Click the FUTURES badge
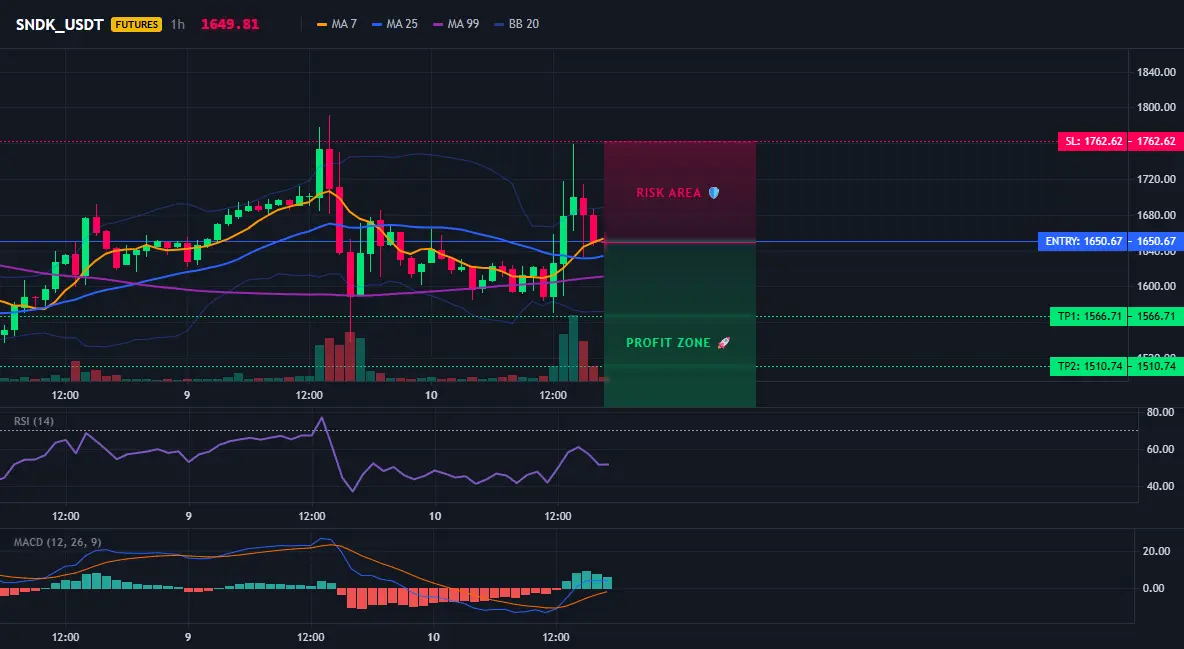Screen dimensions: 1184x649 click(x=136, y=24)
